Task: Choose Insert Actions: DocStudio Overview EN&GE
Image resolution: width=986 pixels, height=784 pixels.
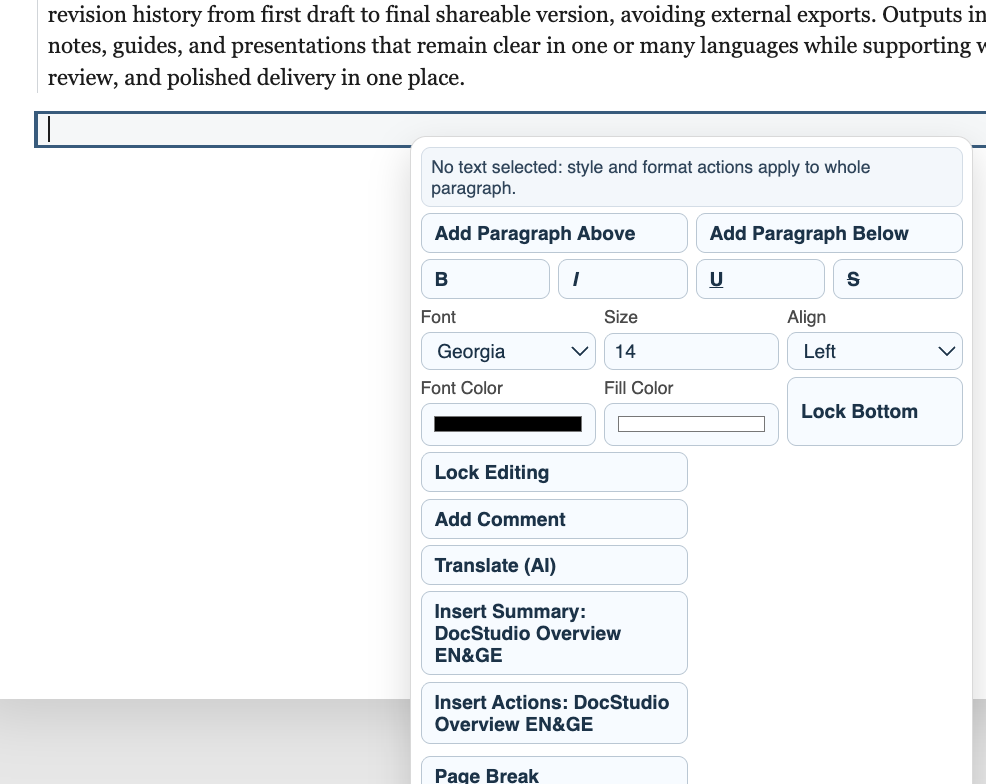Action: click(554, 713)
